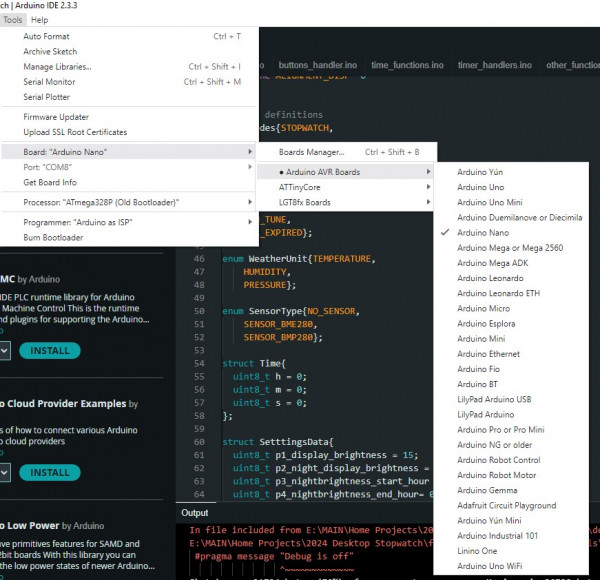The image size is (600, 580).
Task: Expand Programmer "Arduino as ISP" submenu
Action: coord(129,222)
